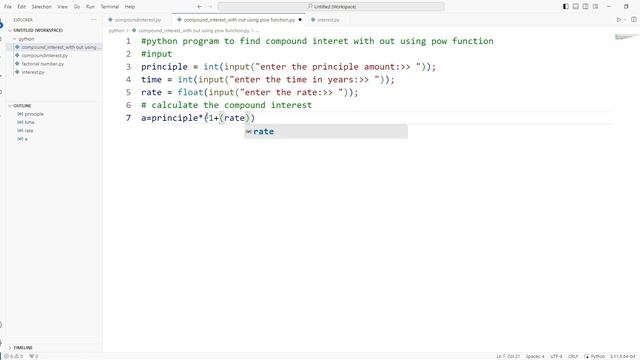Image resolution: width=640 pixels, height=360 pixels.
Task: Click Spaces: 4 indentation setting
Action: point(535,356)
